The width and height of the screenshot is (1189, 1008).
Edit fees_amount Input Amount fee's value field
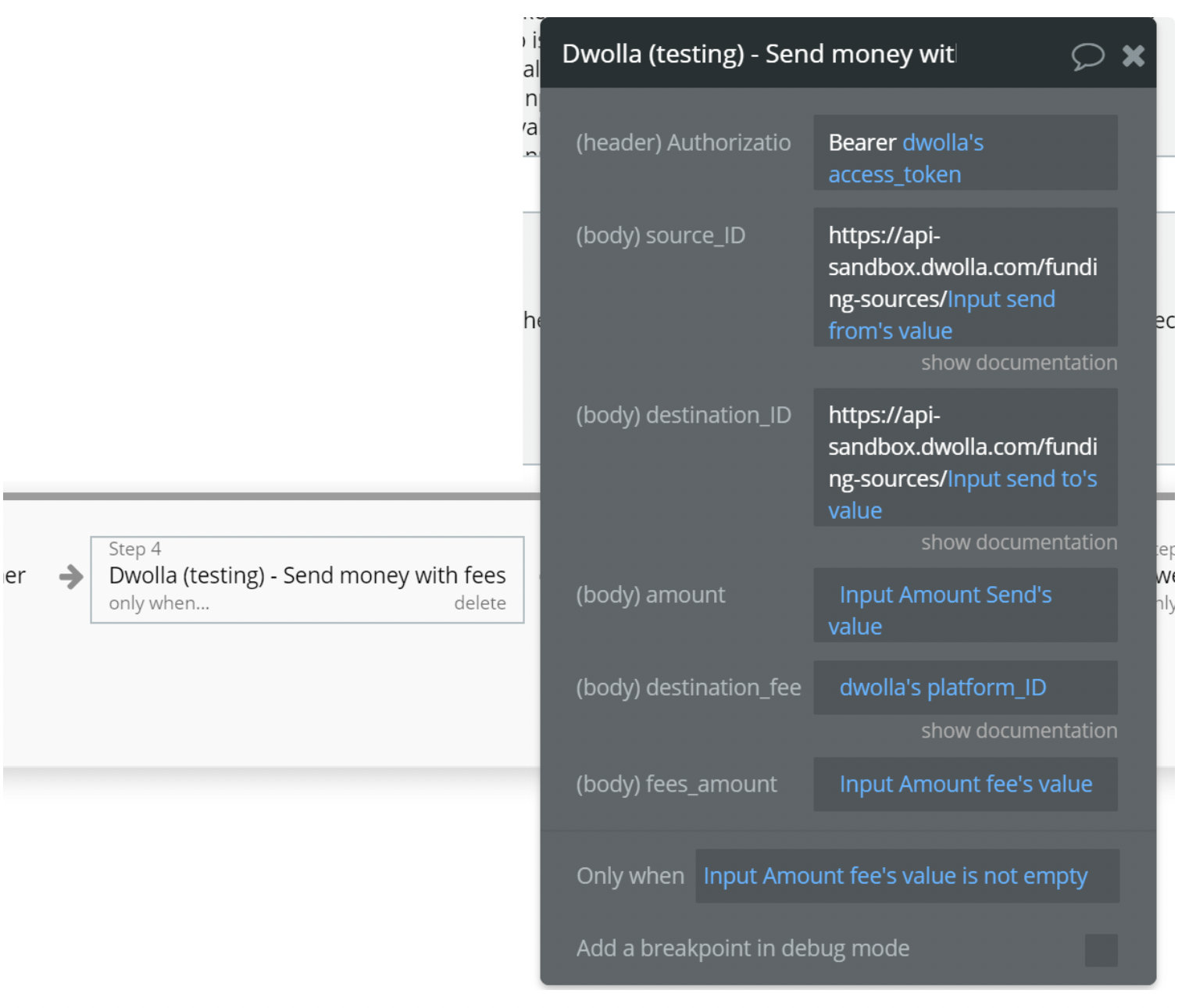click(965, 784)
